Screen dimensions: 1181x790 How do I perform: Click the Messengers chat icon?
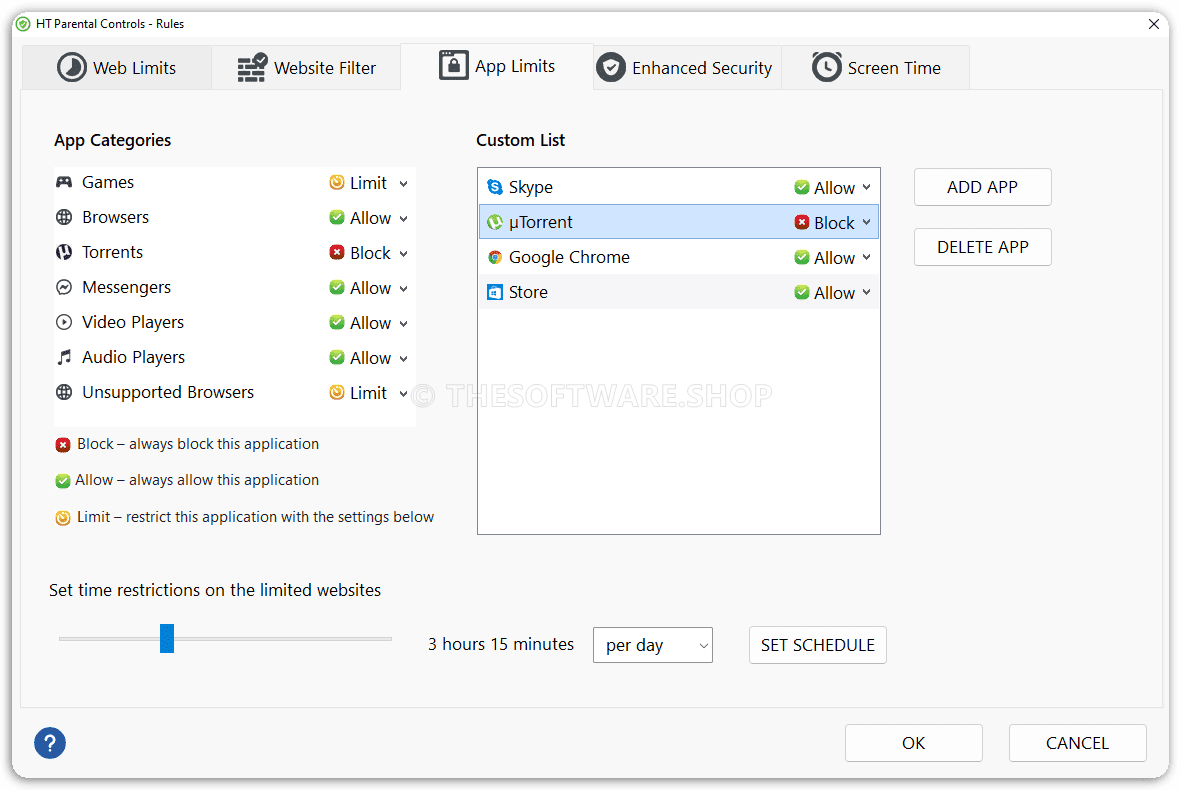pyautogui.click(x=64, y=287)
